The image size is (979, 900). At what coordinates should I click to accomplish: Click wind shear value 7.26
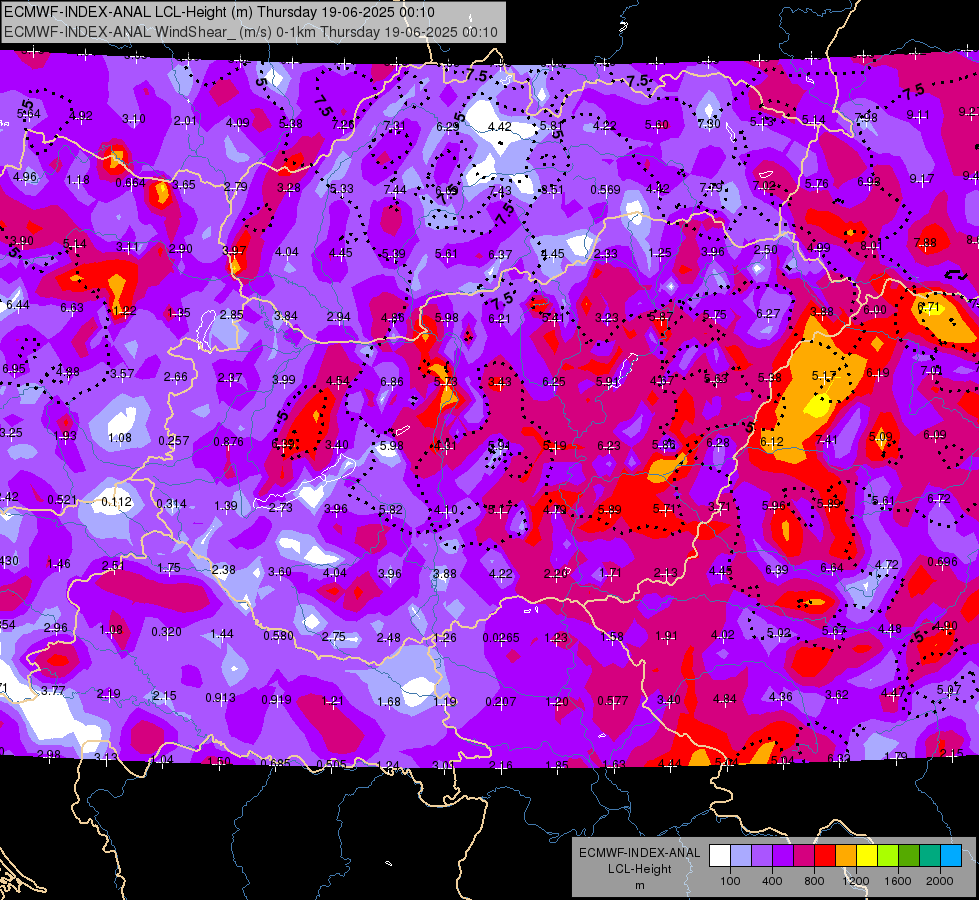pyautogui.click(x=343, y=124)
